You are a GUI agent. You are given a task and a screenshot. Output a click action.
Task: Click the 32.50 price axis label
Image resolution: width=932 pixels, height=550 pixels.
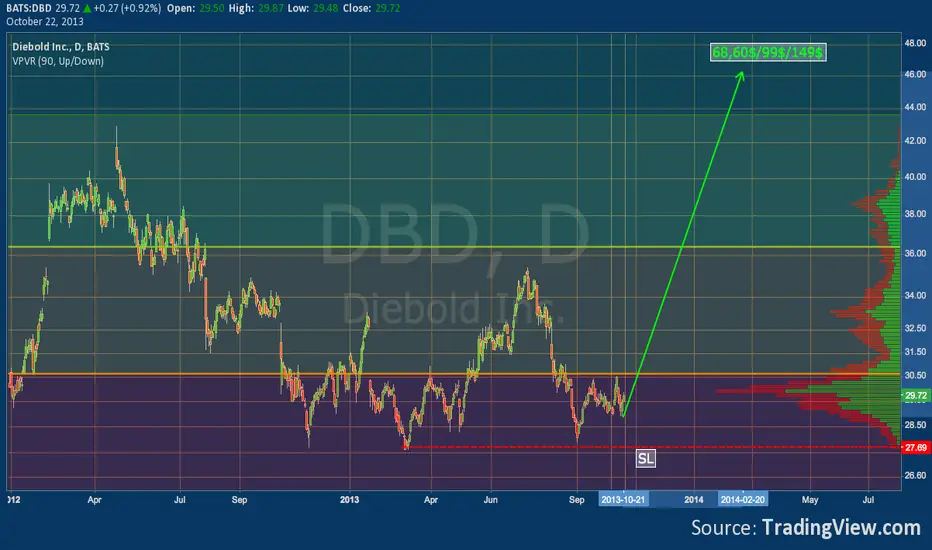pyautogui.click(x=915, y=328)
